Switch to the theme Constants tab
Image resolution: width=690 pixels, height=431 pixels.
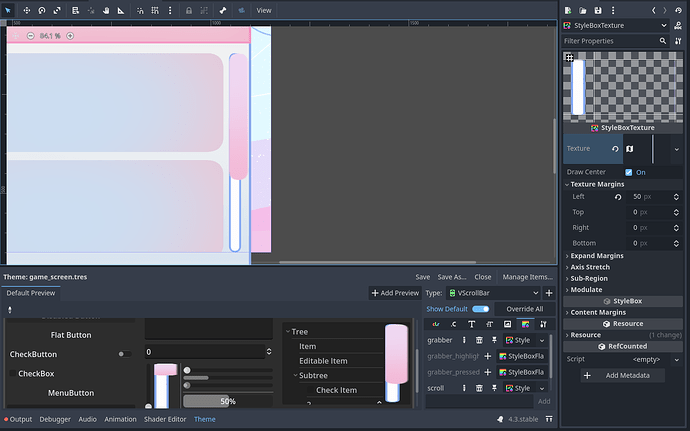coord(454,324)
